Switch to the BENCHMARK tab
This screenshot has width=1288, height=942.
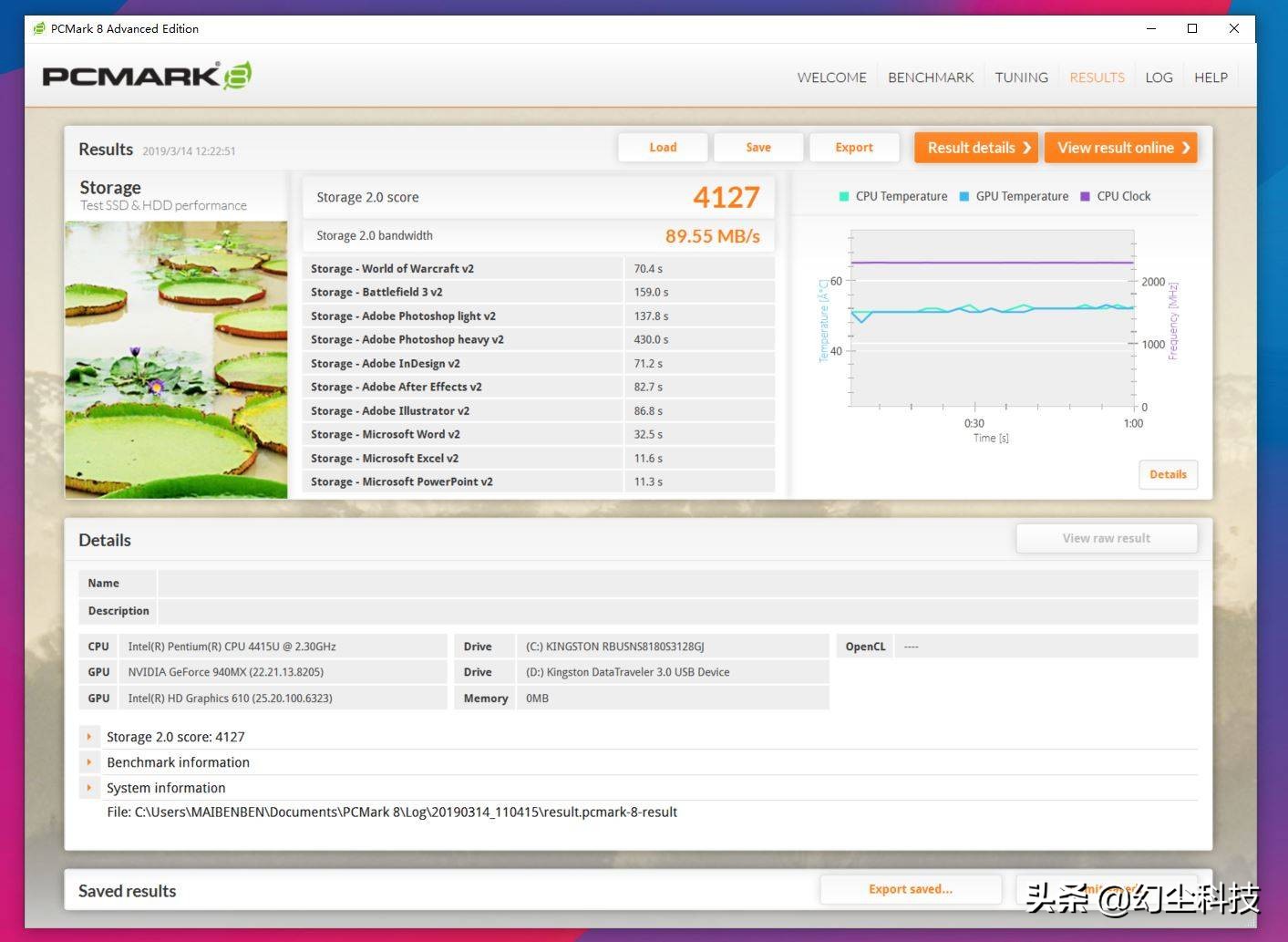(931, 78)
